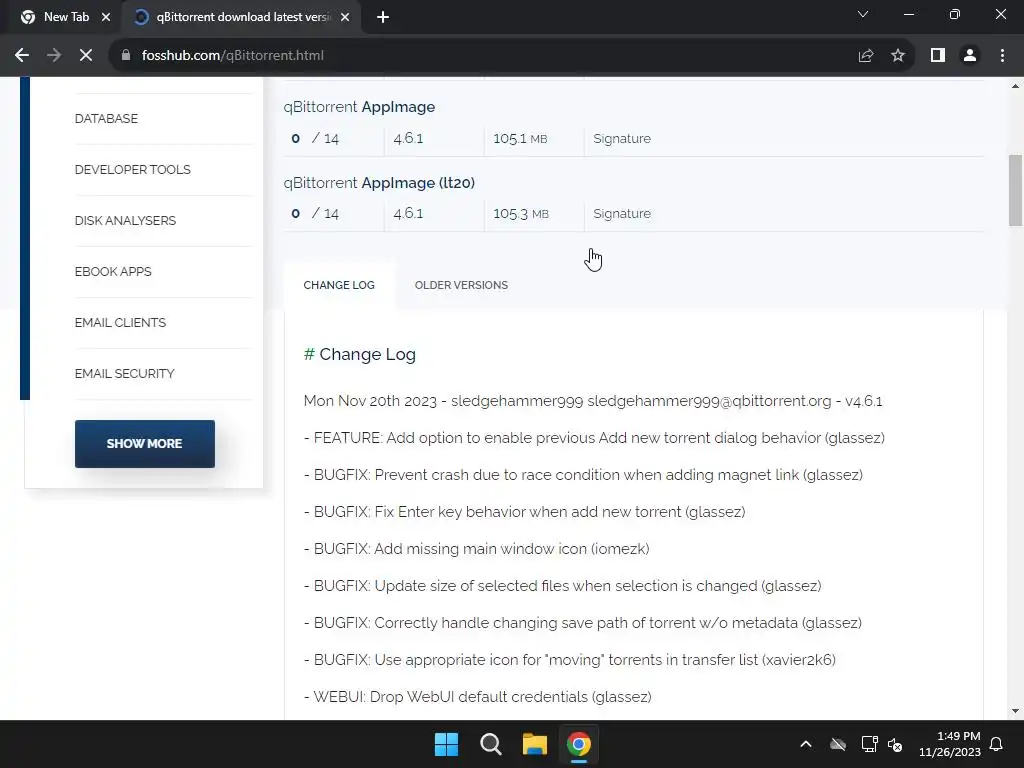
Task: Click the scrollbar up arrow
Action: coord(1015,86)
